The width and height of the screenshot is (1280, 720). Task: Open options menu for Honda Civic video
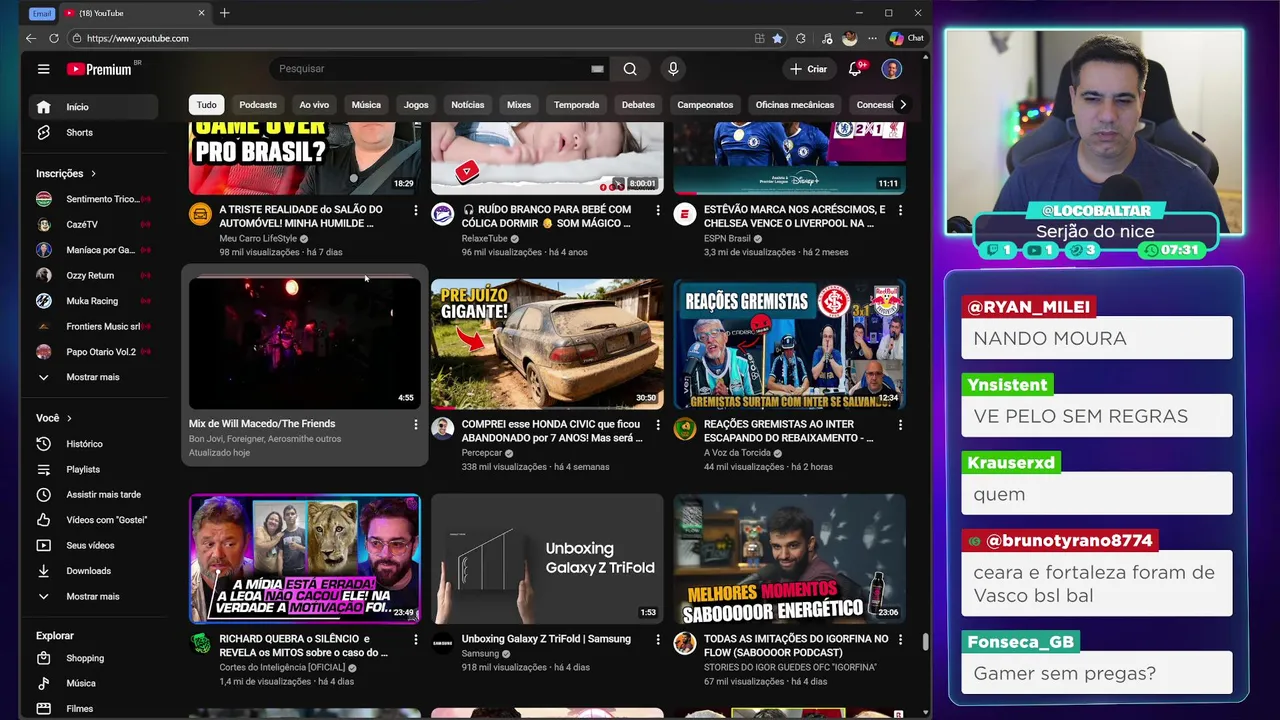[658, 425]
